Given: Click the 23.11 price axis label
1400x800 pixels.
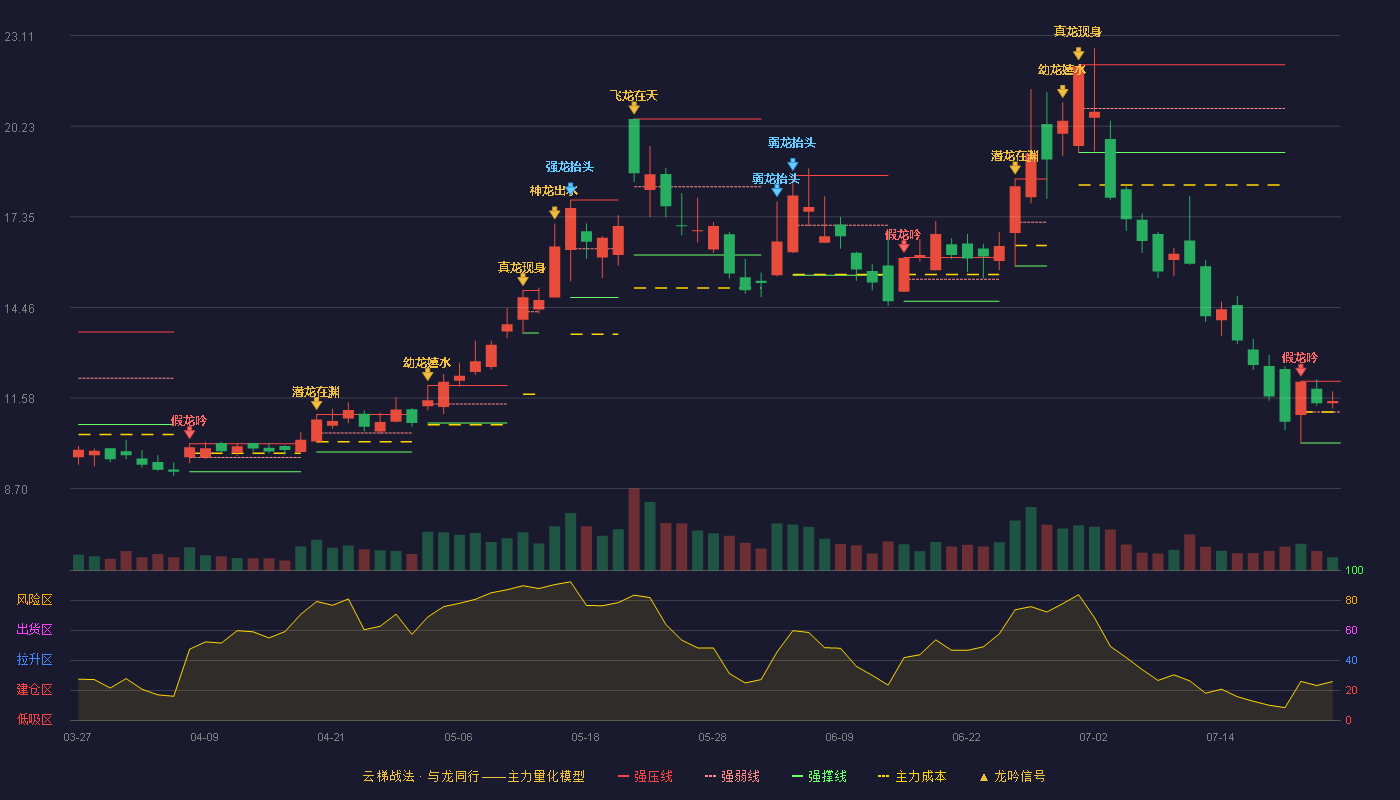Looking at the screenshot, I should (19, 37).
